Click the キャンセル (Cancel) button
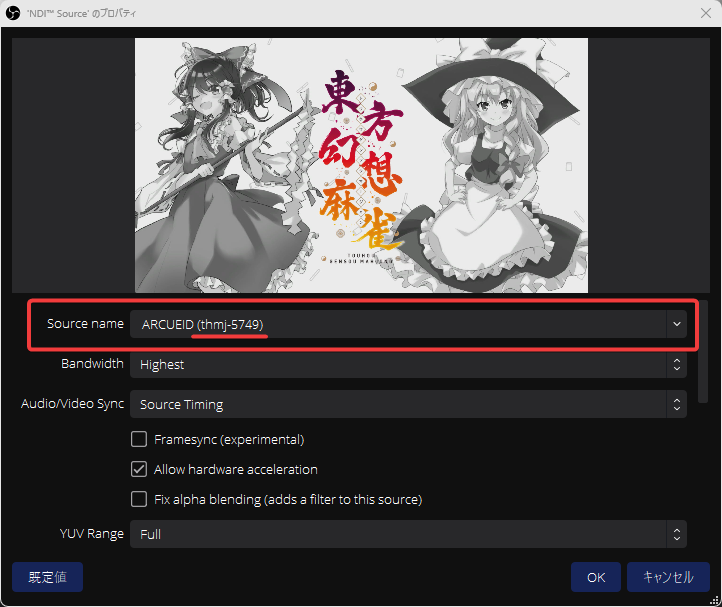This screenshot has height=607, width=722. coord(668,577)
